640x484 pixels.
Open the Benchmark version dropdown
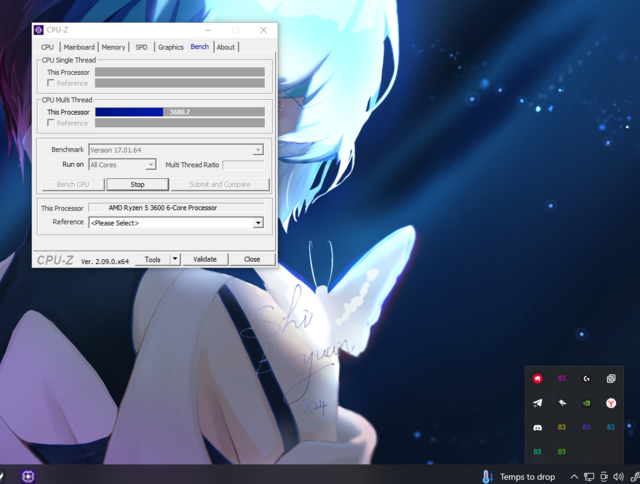pos(257,150)
